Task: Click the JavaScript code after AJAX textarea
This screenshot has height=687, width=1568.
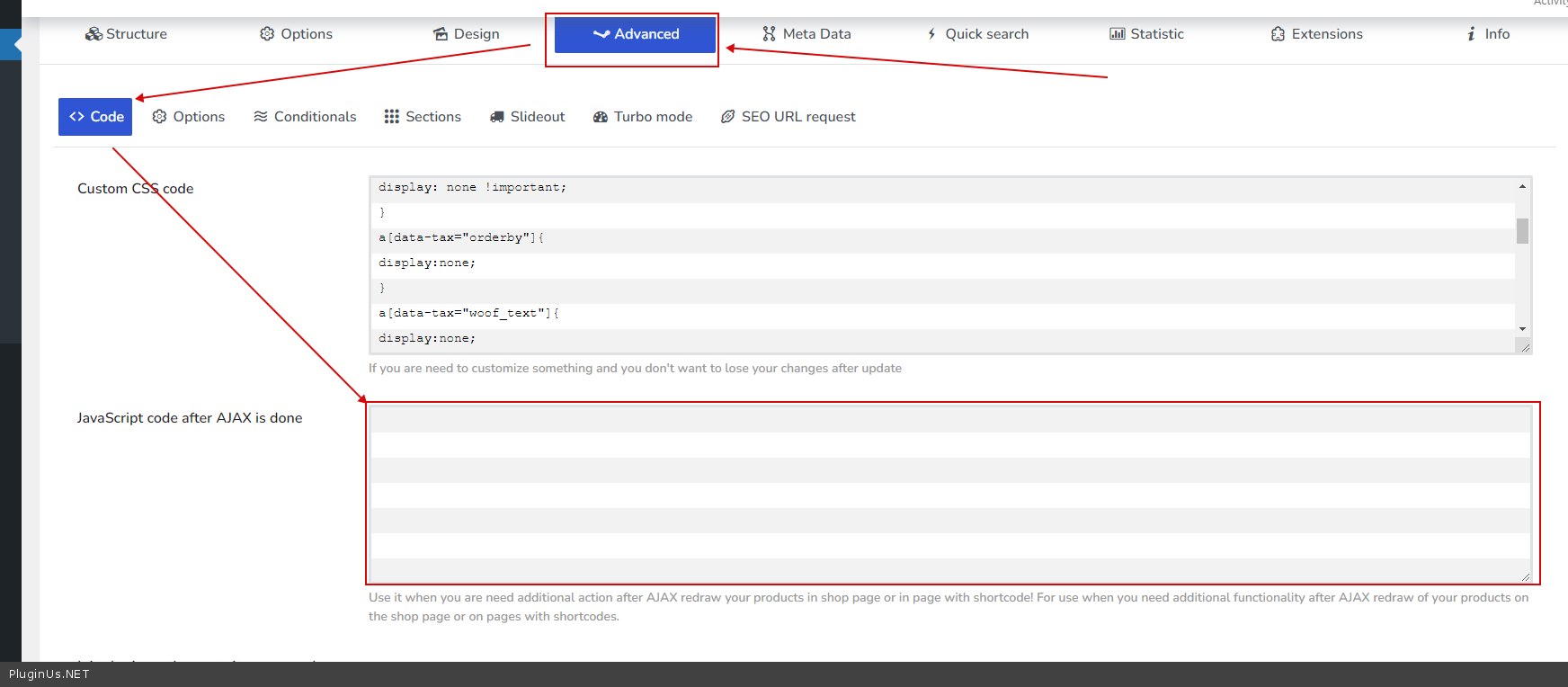Action: (950, 494)
